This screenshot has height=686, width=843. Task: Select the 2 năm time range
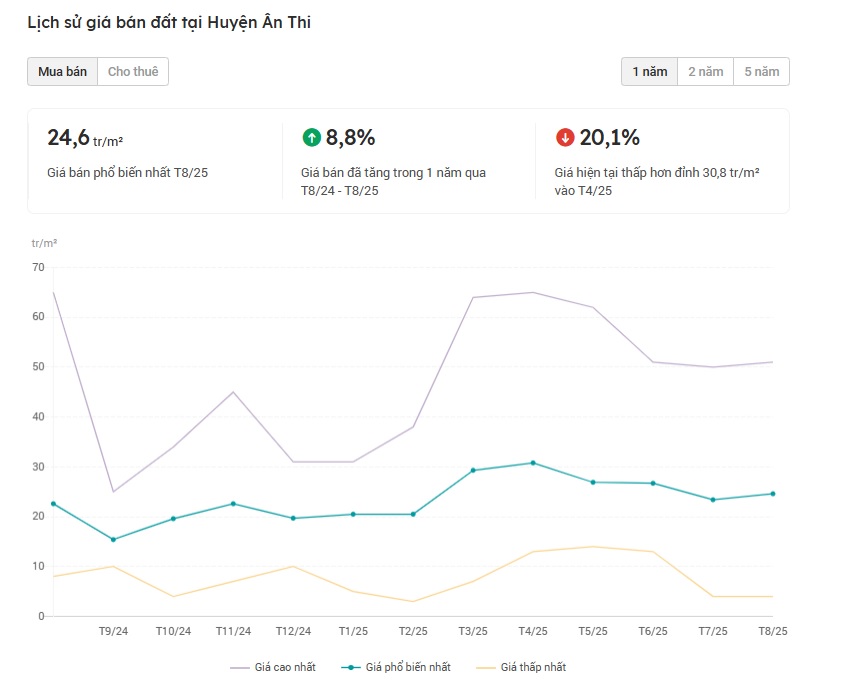pos(705,72)
